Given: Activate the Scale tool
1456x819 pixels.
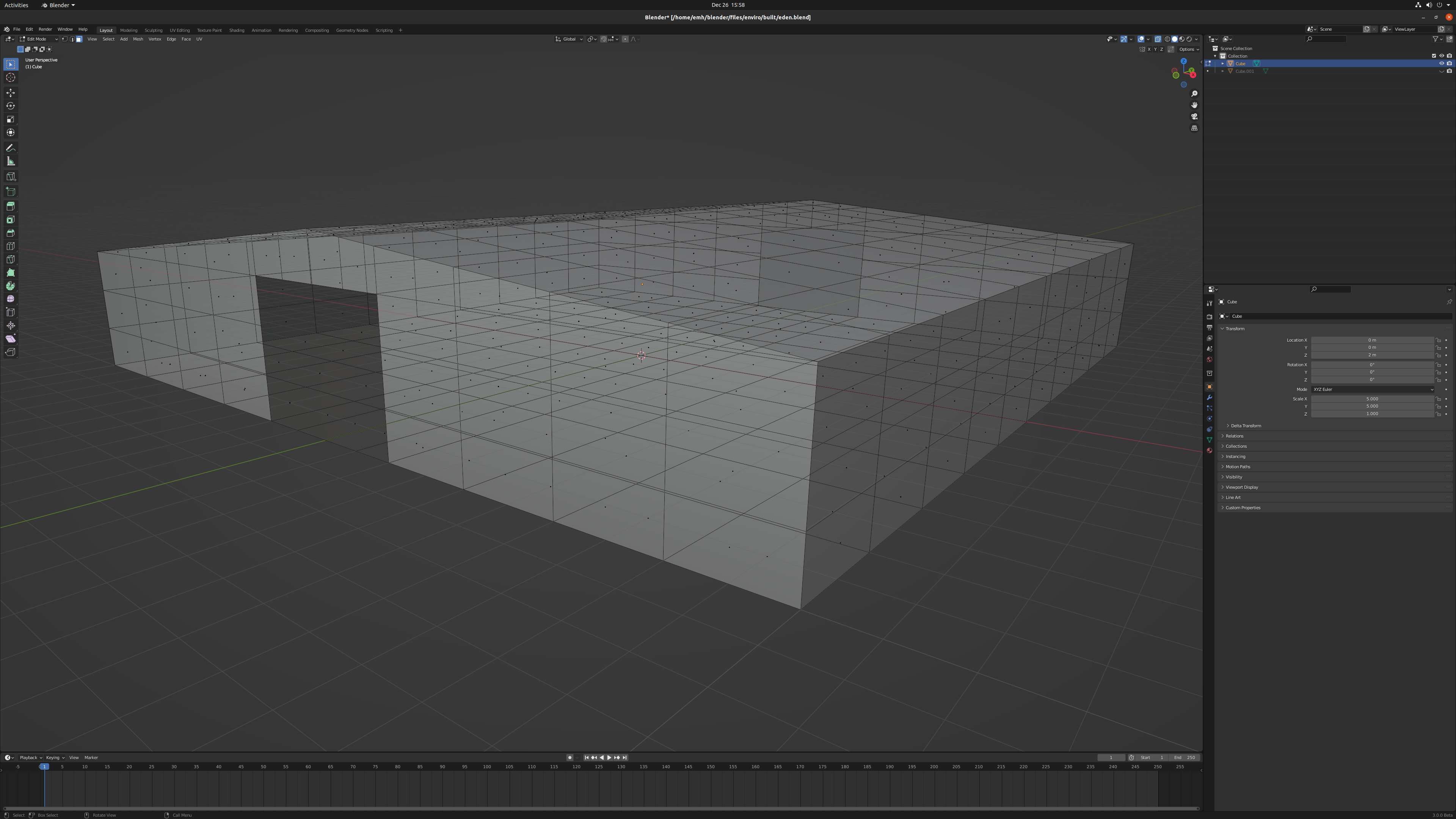Looking at the screenshot, I should pos(11,119).
